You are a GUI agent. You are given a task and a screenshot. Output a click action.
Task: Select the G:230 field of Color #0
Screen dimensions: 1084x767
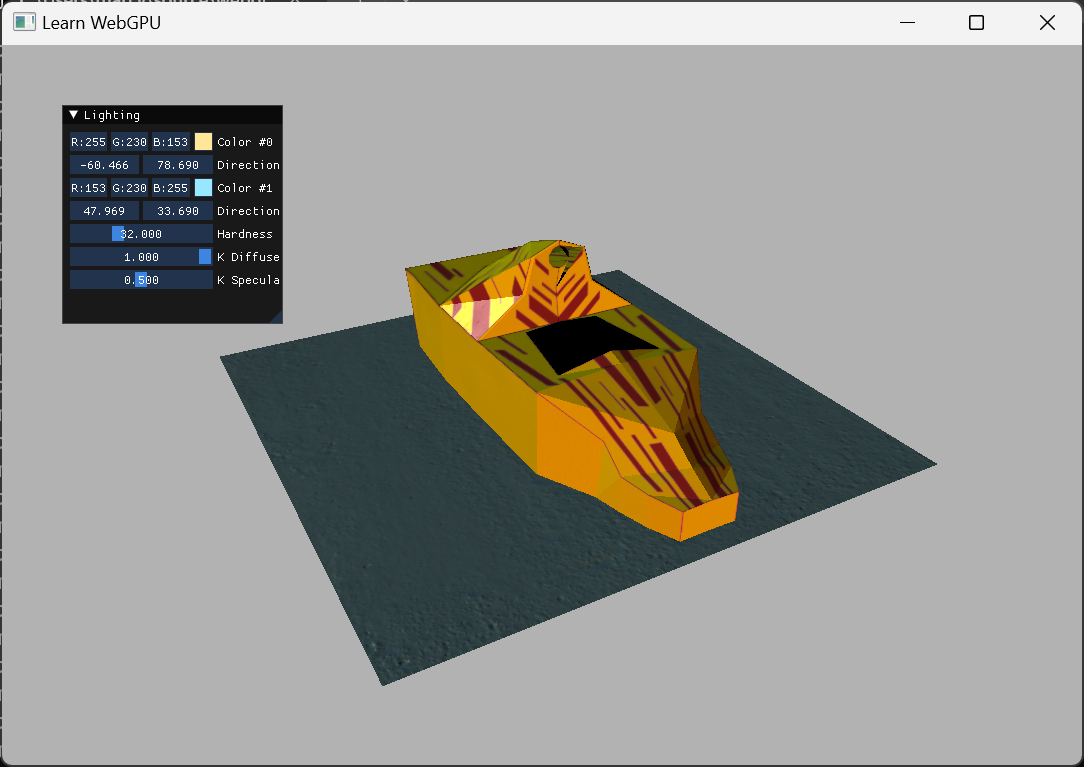point(129,142)
